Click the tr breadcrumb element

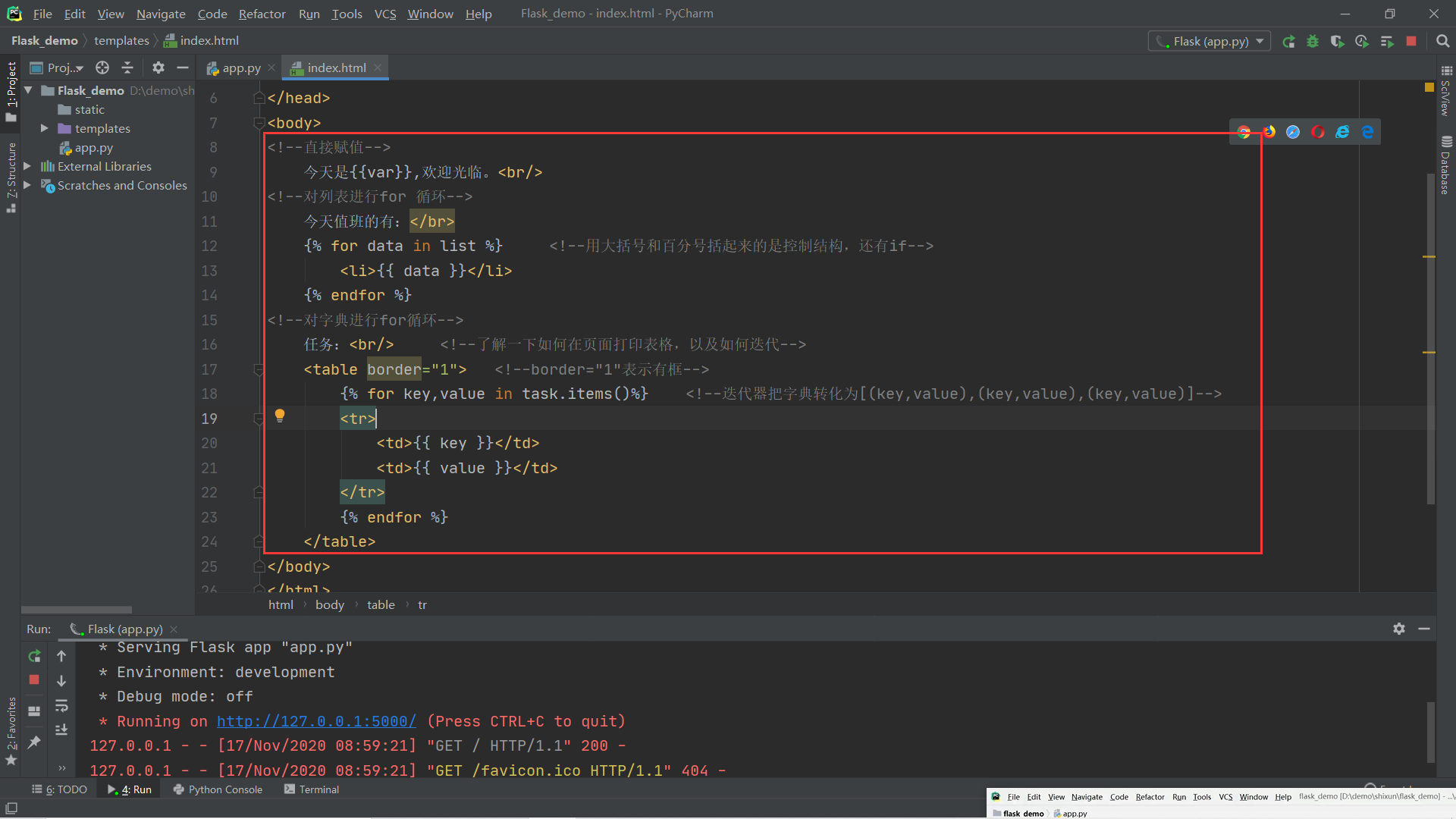click(x=422, y=604)
